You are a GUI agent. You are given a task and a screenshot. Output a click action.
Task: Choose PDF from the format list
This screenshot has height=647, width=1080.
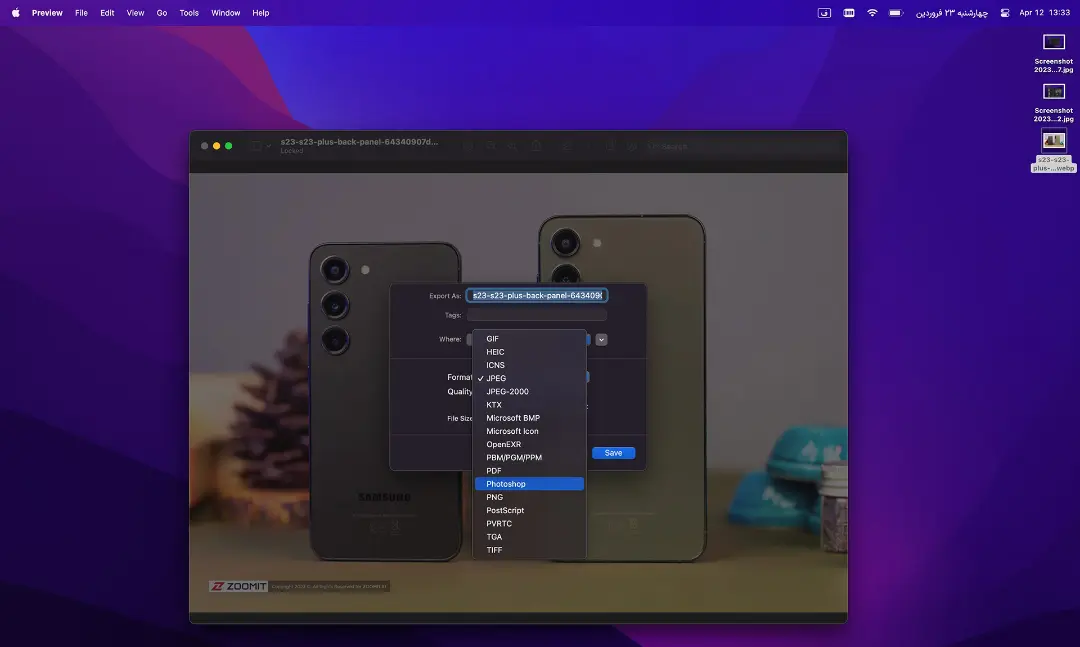529,471
